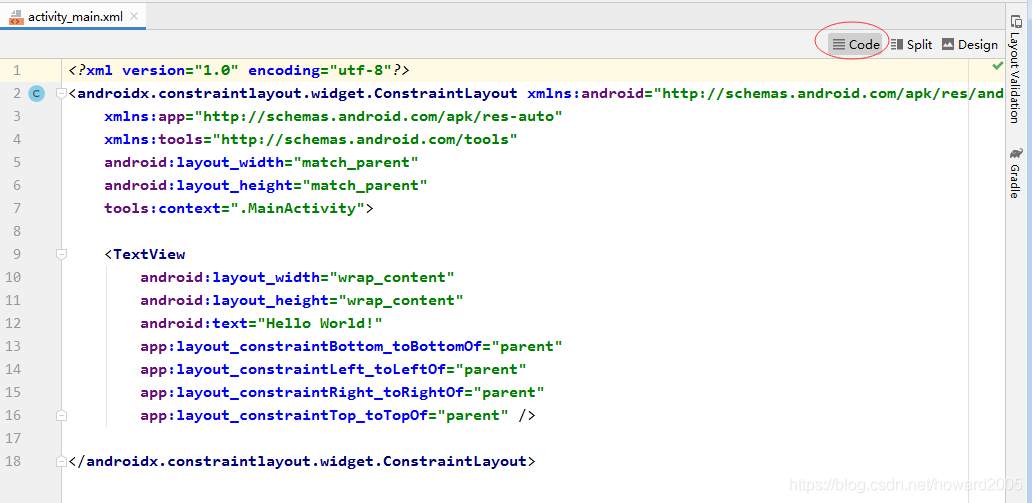
Task: Click "match_parent" value of layout_width
Action: click(x=357, y=163)
